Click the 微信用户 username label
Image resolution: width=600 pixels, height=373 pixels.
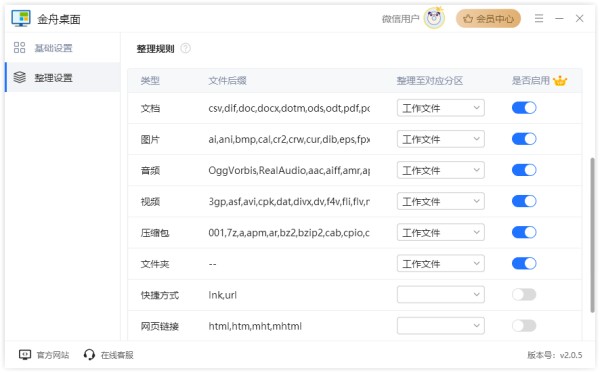tap(400, 19)
